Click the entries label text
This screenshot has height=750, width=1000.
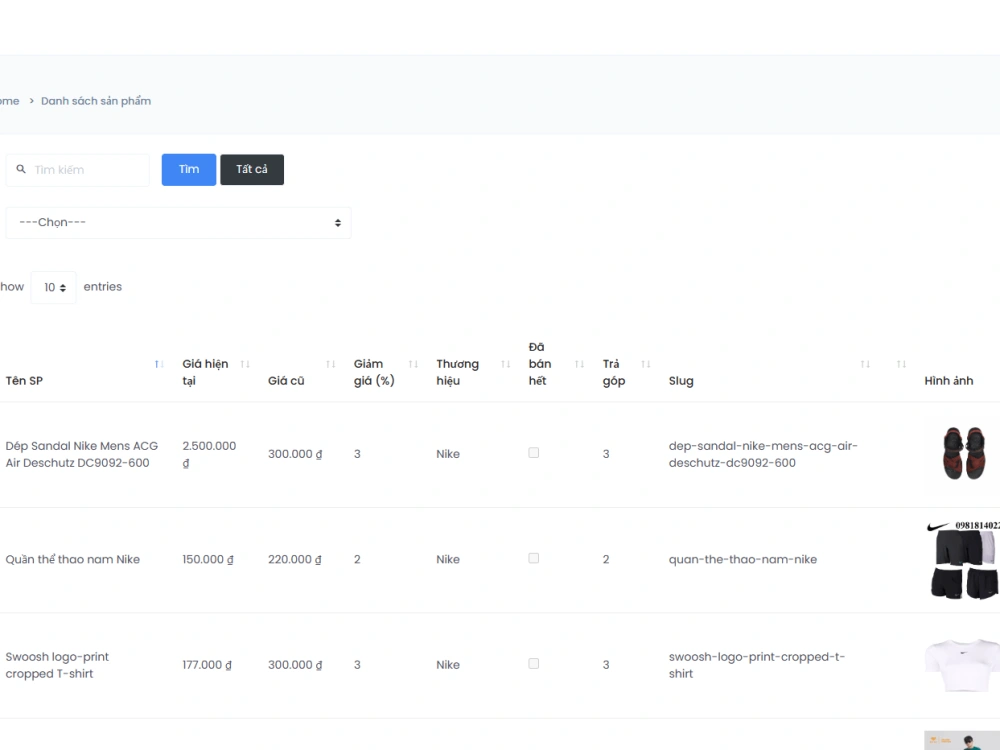103,287
